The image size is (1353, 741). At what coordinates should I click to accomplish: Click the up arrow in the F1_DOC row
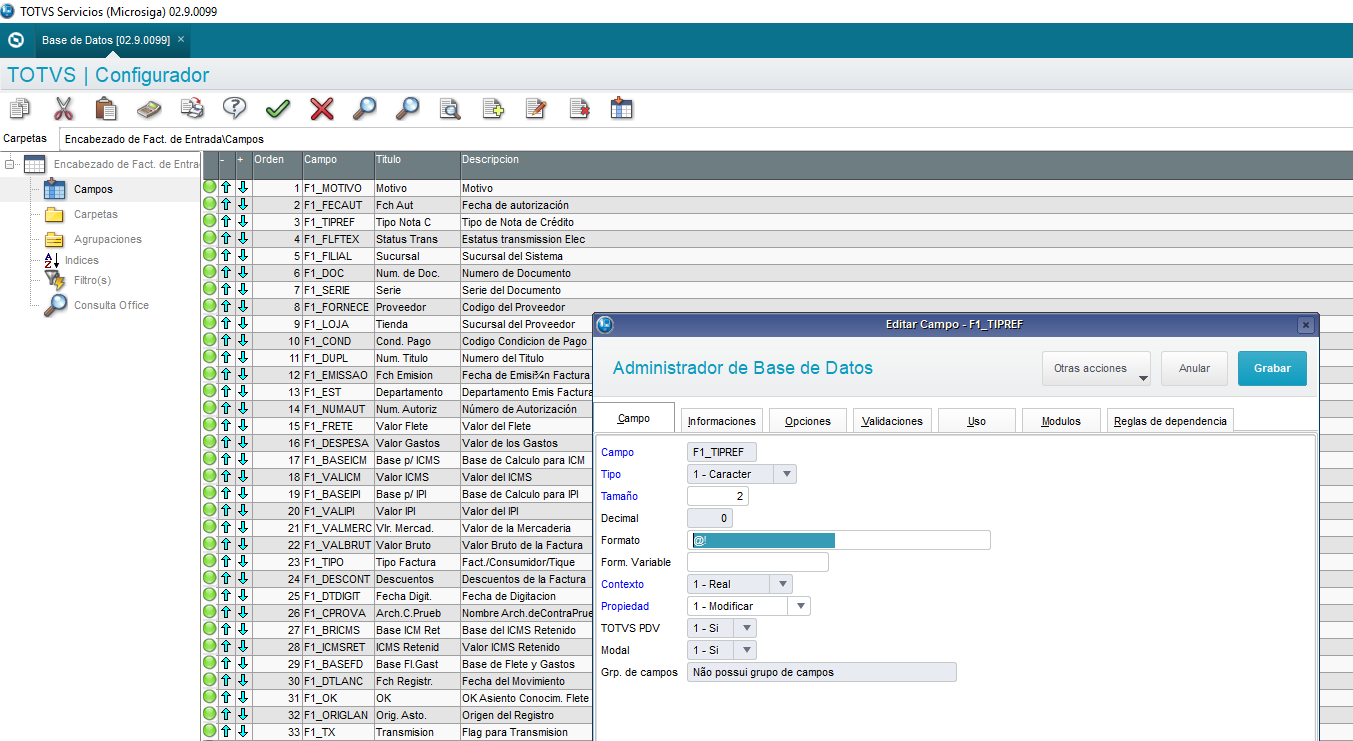click(226, 273)
